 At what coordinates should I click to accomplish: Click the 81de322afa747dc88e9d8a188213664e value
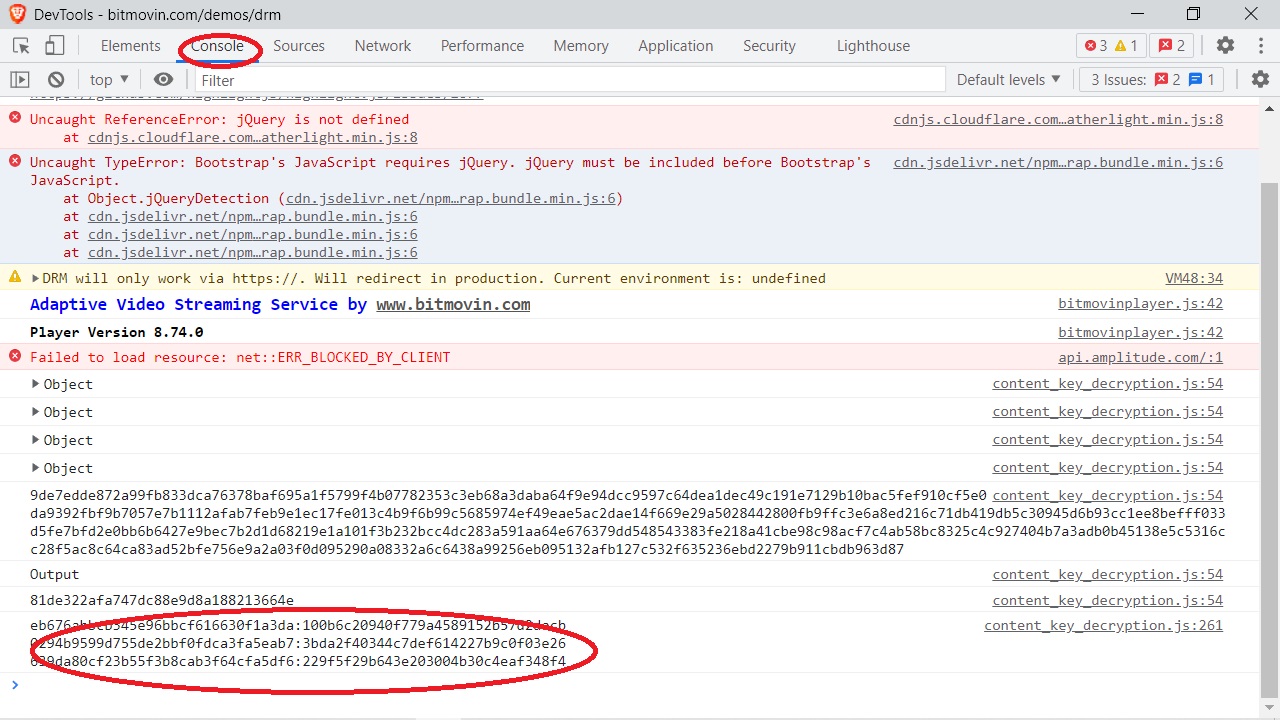[x=162, y=601]
